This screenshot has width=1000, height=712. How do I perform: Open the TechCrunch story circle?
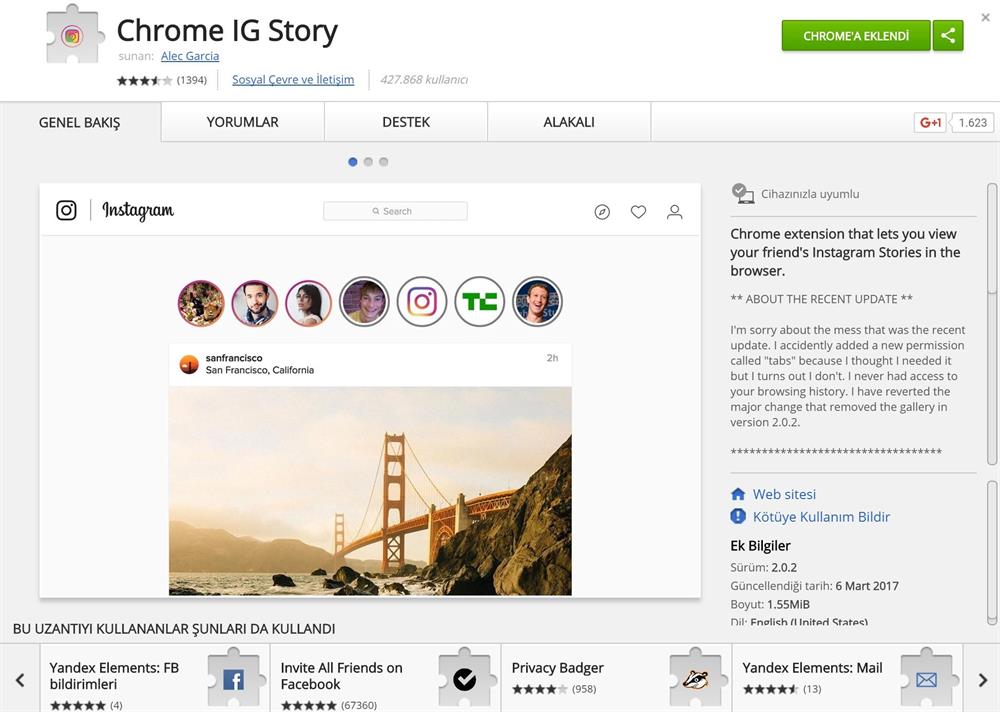click(480, 302)
